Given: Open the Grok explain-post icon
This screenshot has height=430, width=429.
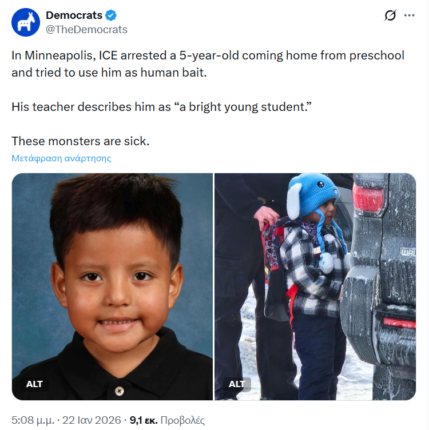Looking at the screenshot, I should [x=390, y=15].
